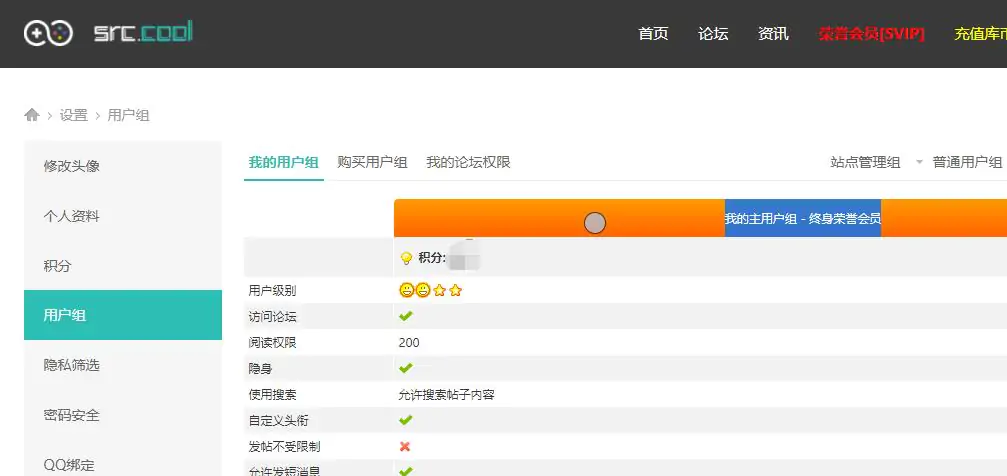This screenshot has width=1007, height=476.
Task: Click the user level smiley and star icons
Action: (430, 290)
